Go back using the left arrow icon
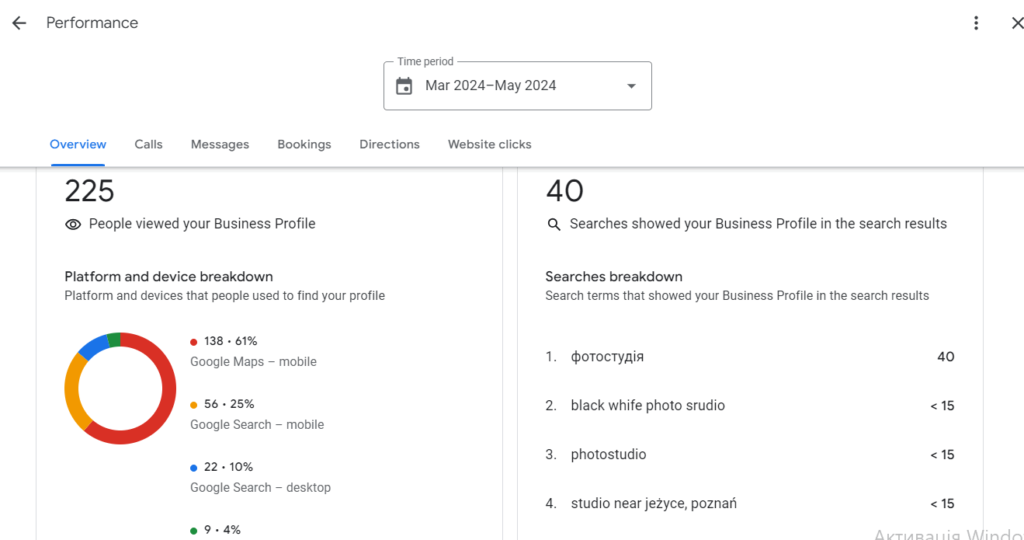This screenshot has width=1024, height=540. [x=19, y=24]
